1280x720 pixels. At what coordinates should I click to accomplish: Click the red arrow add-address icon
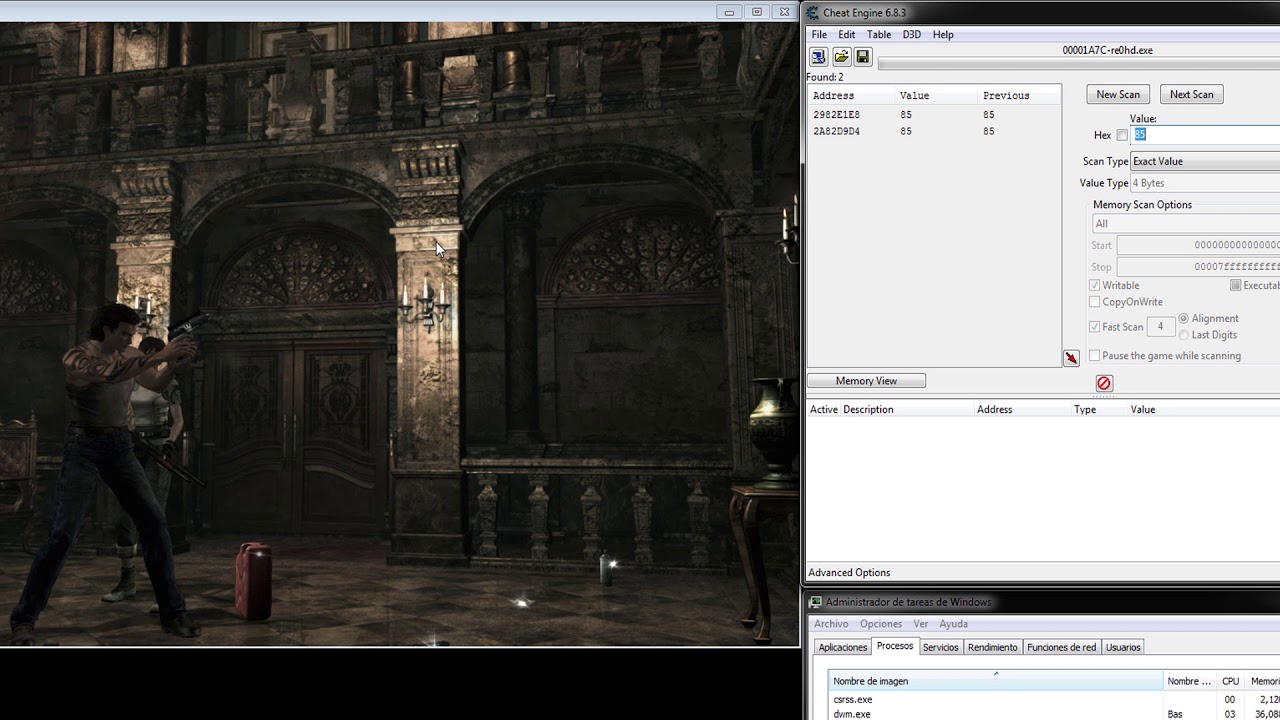point(1071,358)
